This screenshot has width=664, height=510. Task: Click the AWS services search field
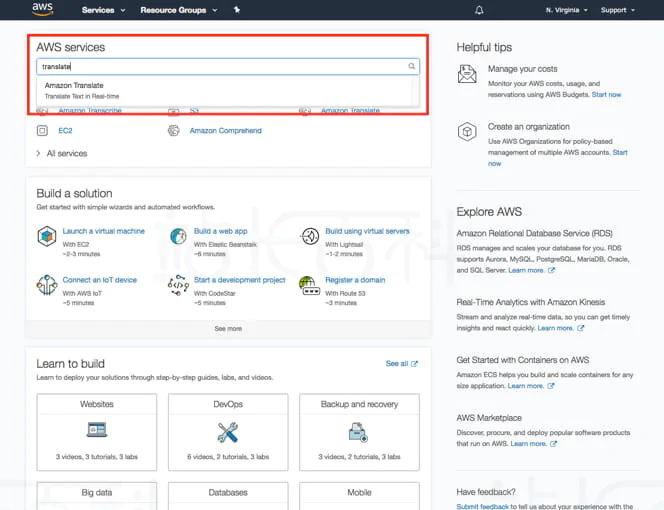(220, 67)
